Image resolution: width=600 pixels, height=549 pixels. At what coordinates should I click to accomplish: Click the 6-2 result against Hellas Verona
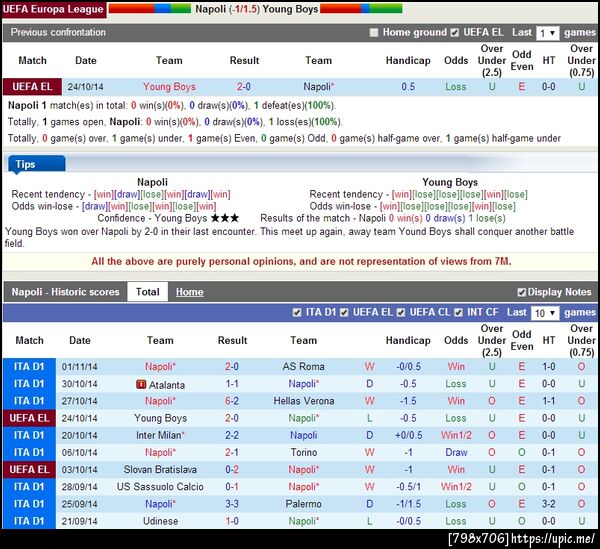pyautogui.click(x=232, y=401)
